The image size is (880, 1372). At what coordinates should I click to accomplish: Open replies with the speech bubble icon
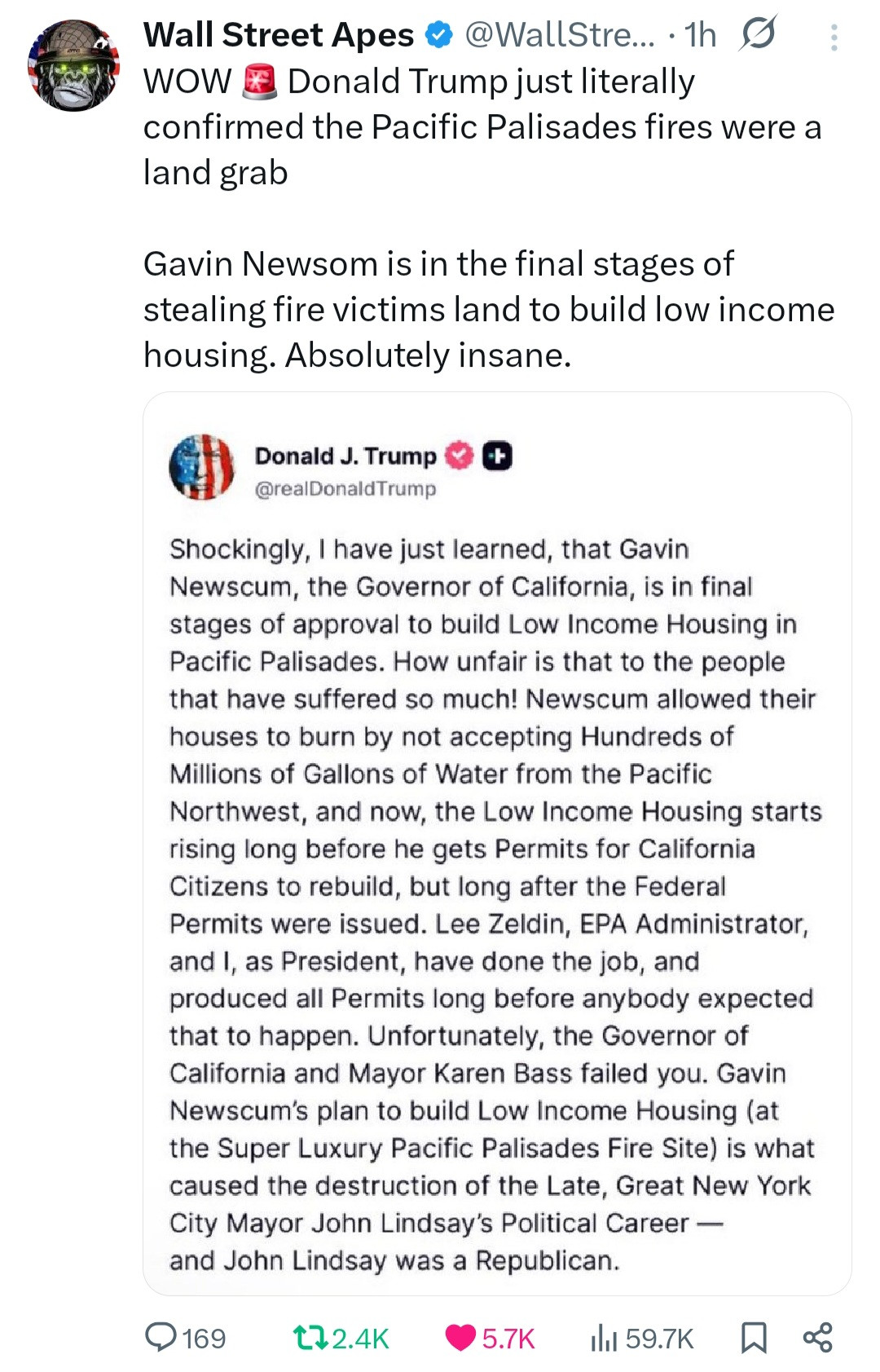(161, 1337)
